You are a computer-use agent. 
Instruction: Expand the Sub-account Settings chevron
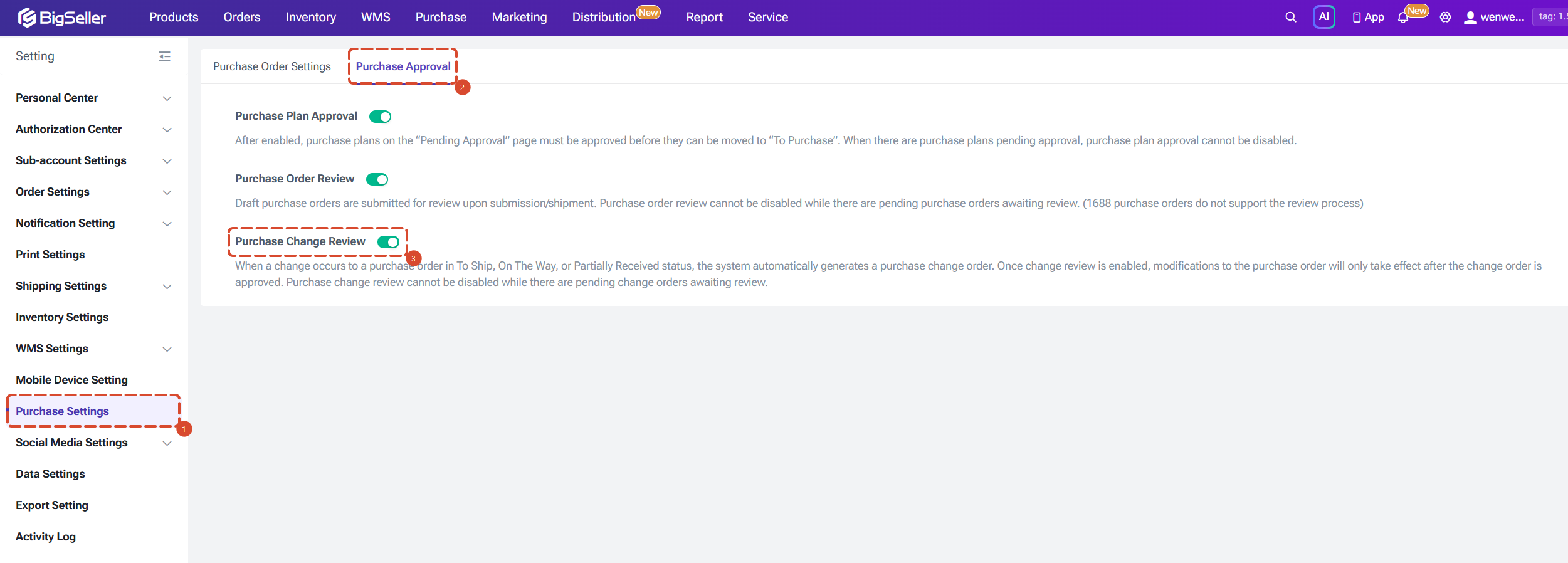coord(167,161)
